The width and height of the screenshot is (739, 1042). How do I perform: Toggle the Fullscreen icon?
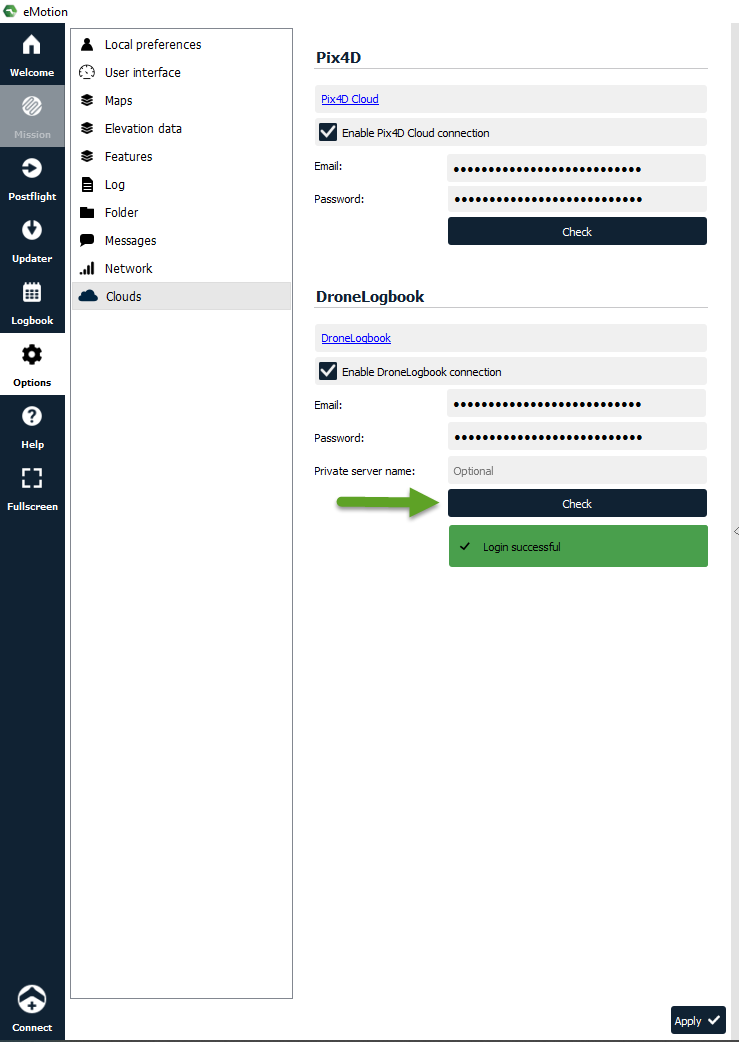tap(32, 478)
